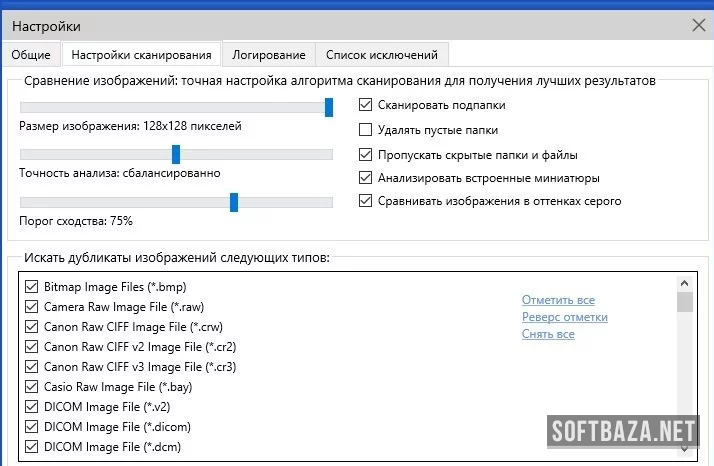Screen dimensions: 714x466
Task: Uncheck Анализировать встроенные миниатюры
Action: point(366,178)
